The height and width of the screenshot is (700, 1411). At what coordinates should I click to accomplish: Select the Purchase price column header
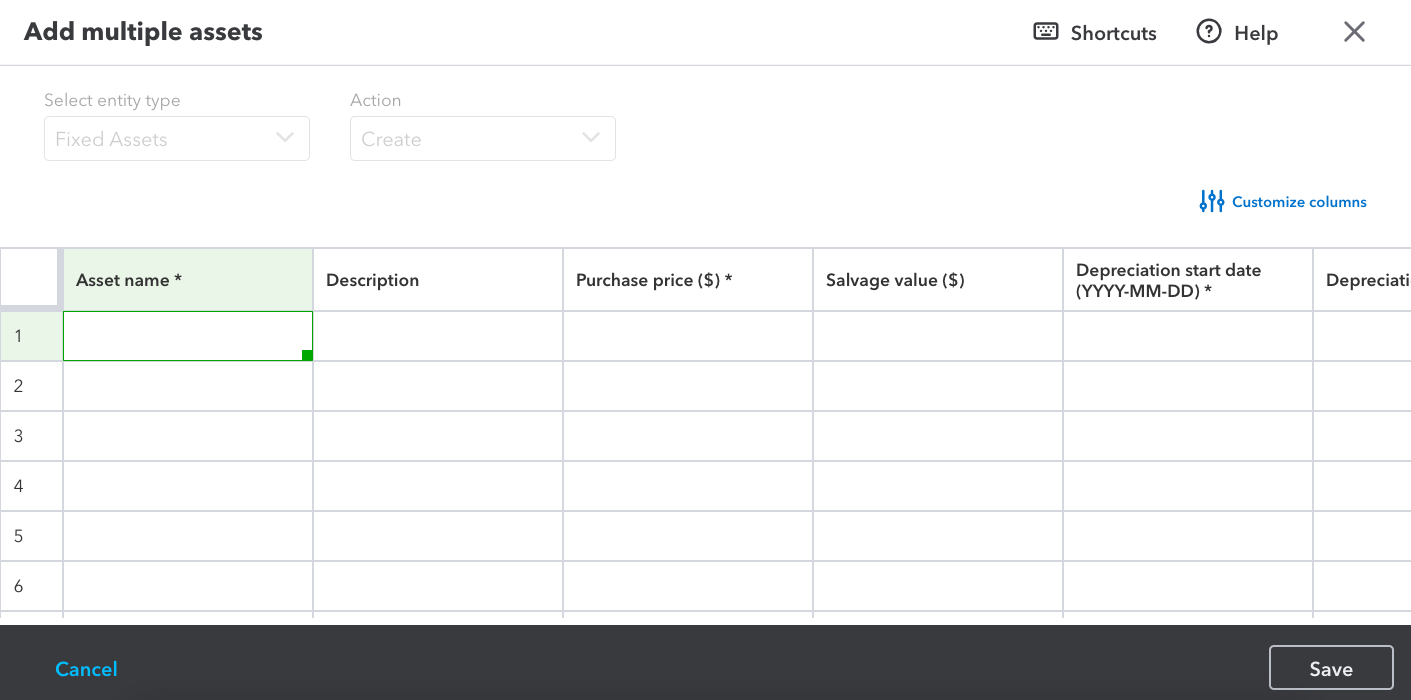[688, 280]
